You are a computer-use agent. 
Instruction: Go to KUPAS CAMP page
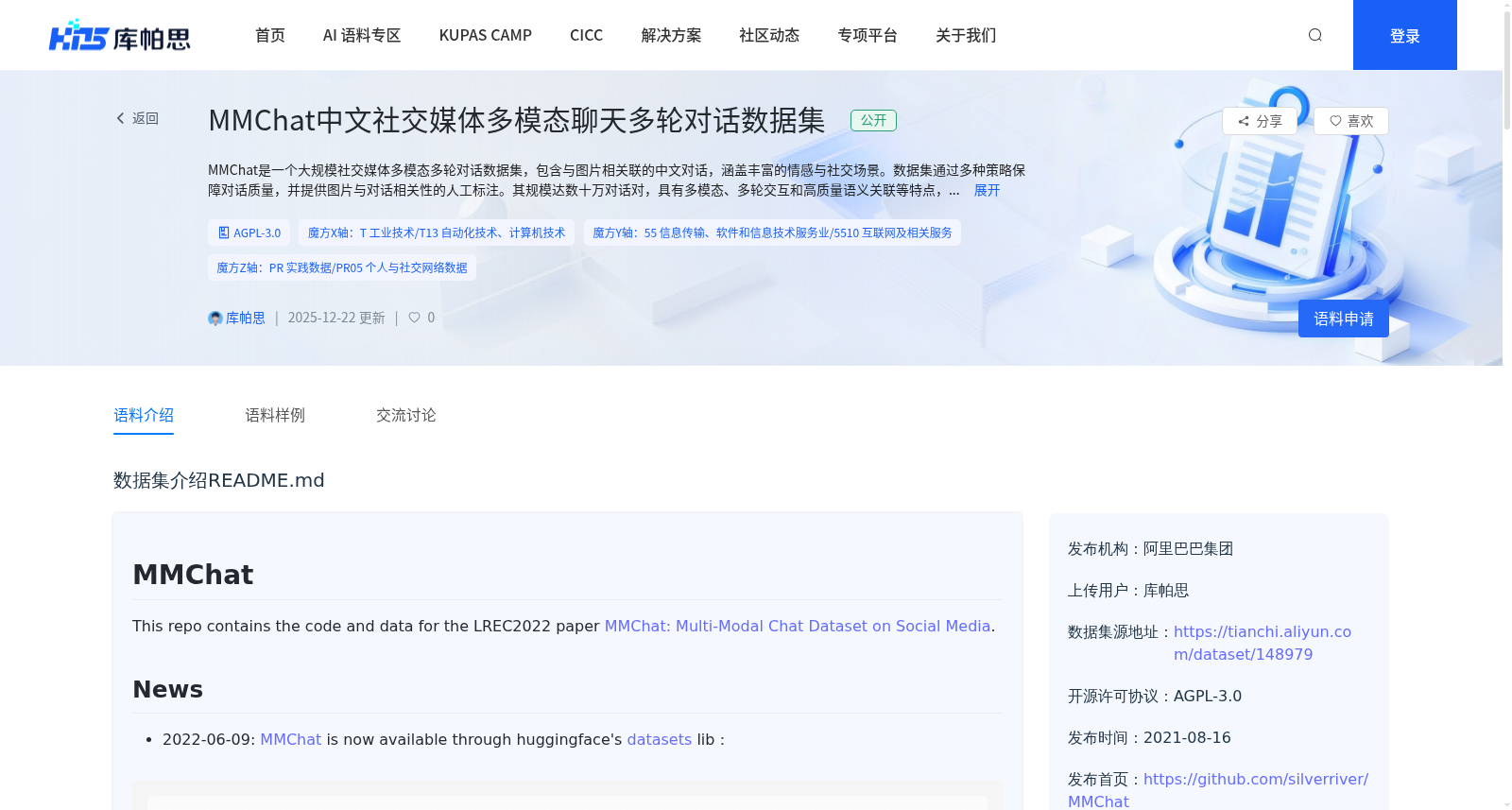(486, 35)
